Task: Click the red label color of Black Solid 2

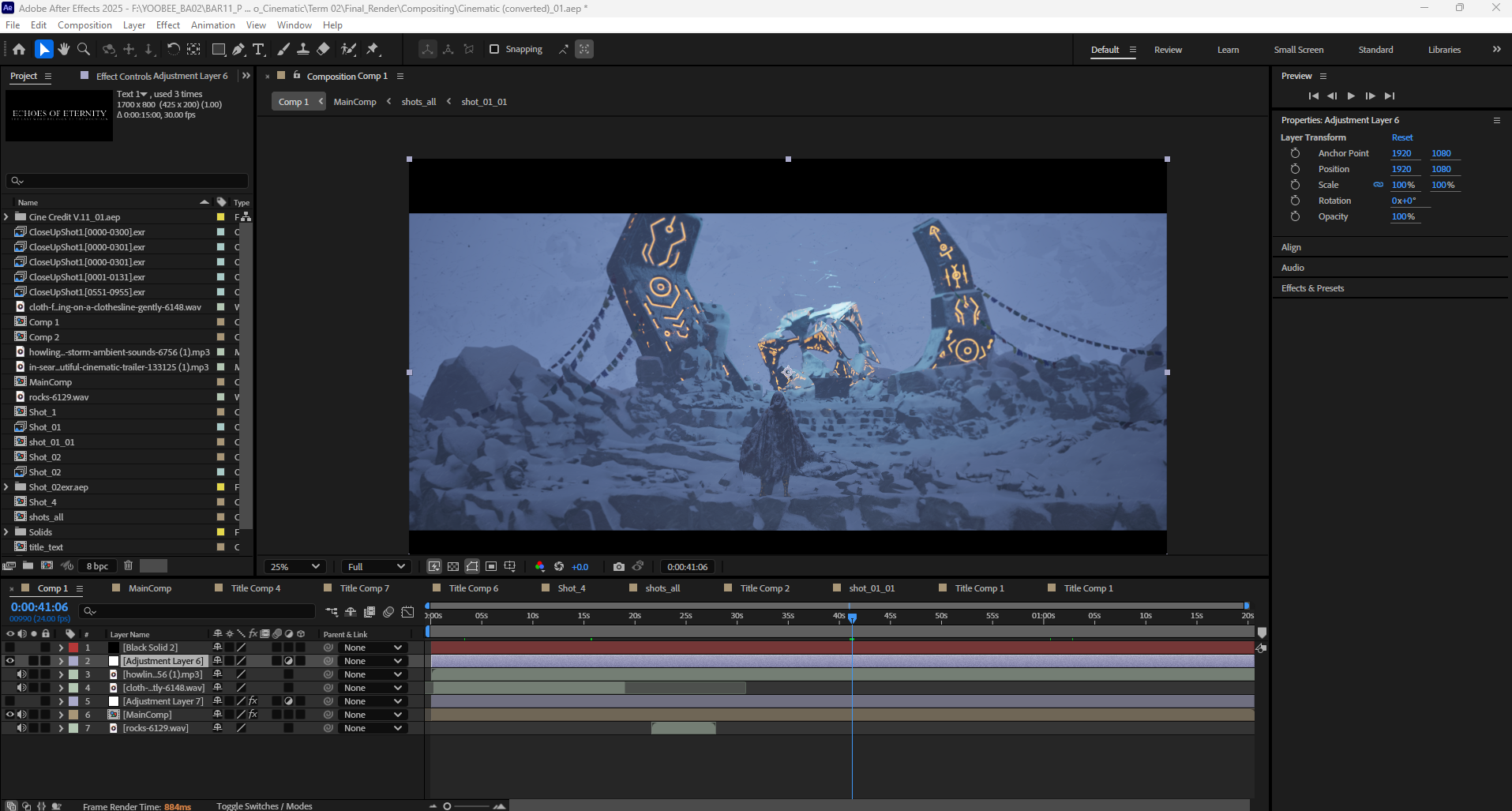Action: [x=73, y=648]
